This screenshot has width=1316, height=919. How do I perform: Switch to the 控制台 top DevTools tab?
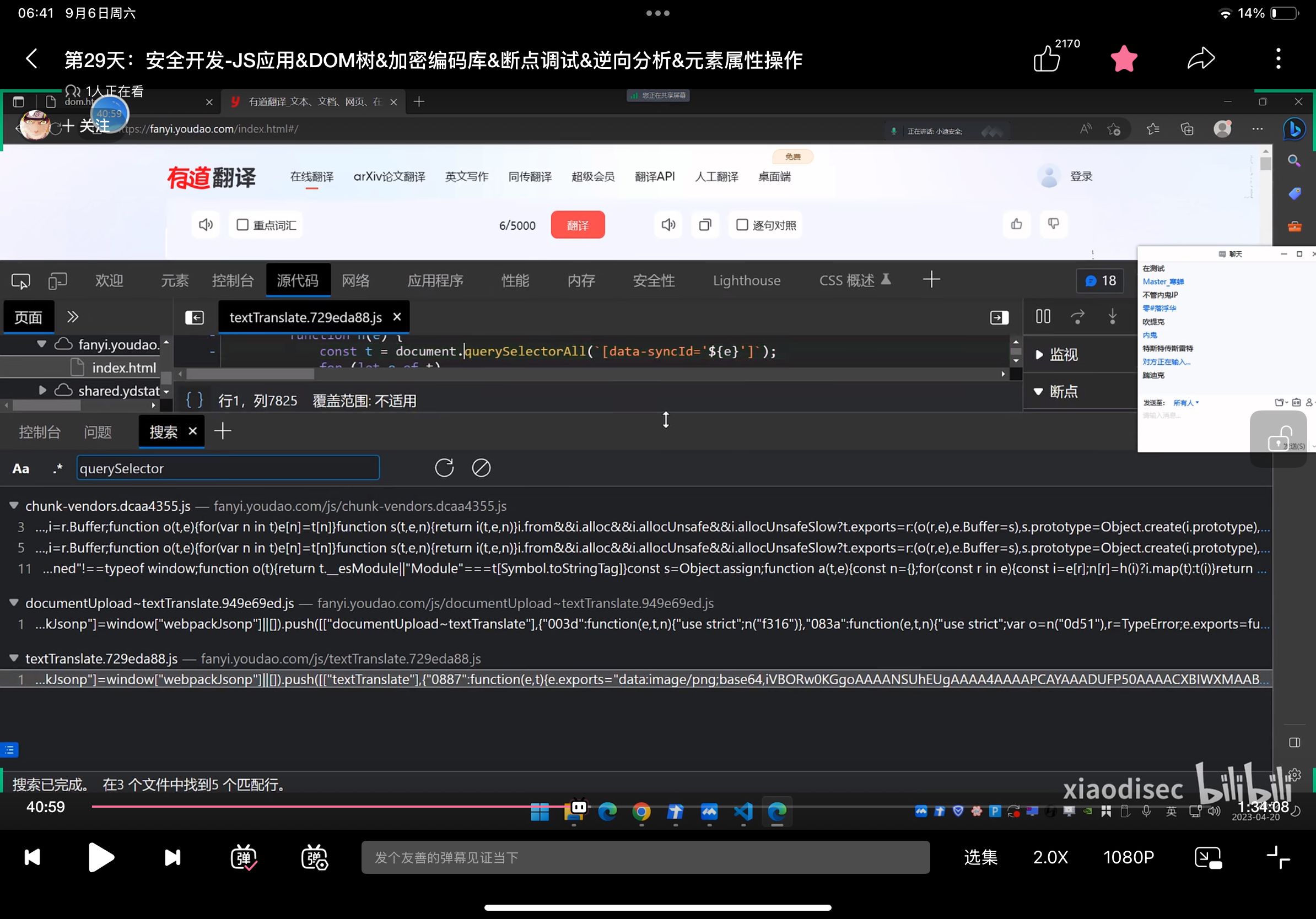(x=232, y=281)
